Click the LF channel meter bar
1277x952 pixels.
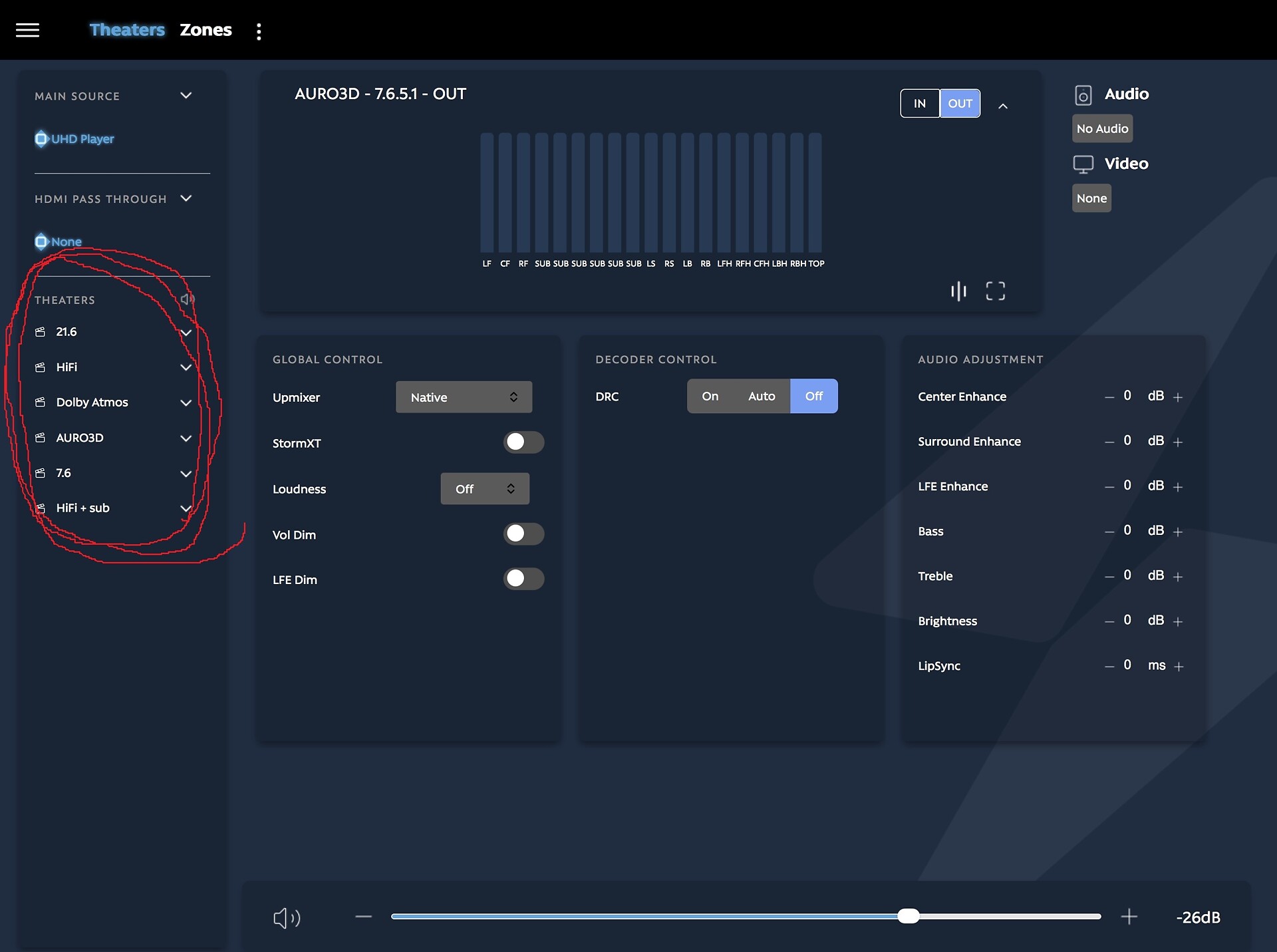(487, 193)
